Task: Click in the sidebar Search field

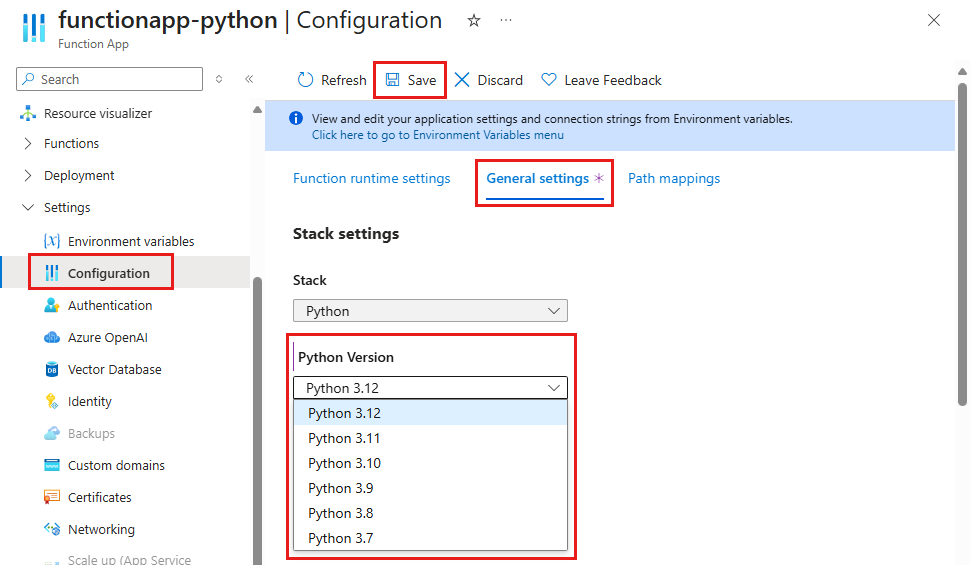Action: [x=109, y=79]
